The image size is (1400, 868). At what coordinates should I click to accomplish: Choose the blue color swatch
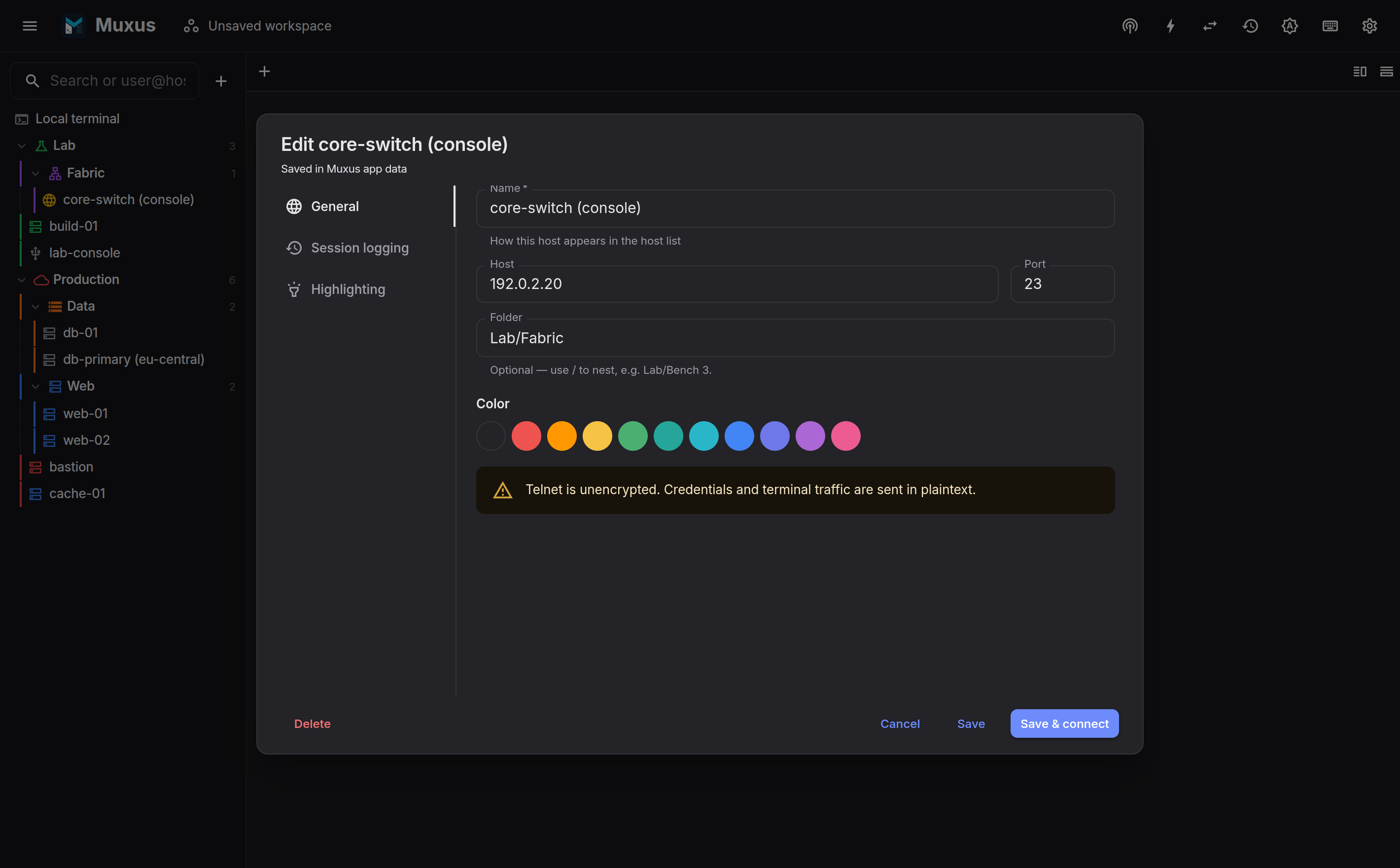(739, 436)
